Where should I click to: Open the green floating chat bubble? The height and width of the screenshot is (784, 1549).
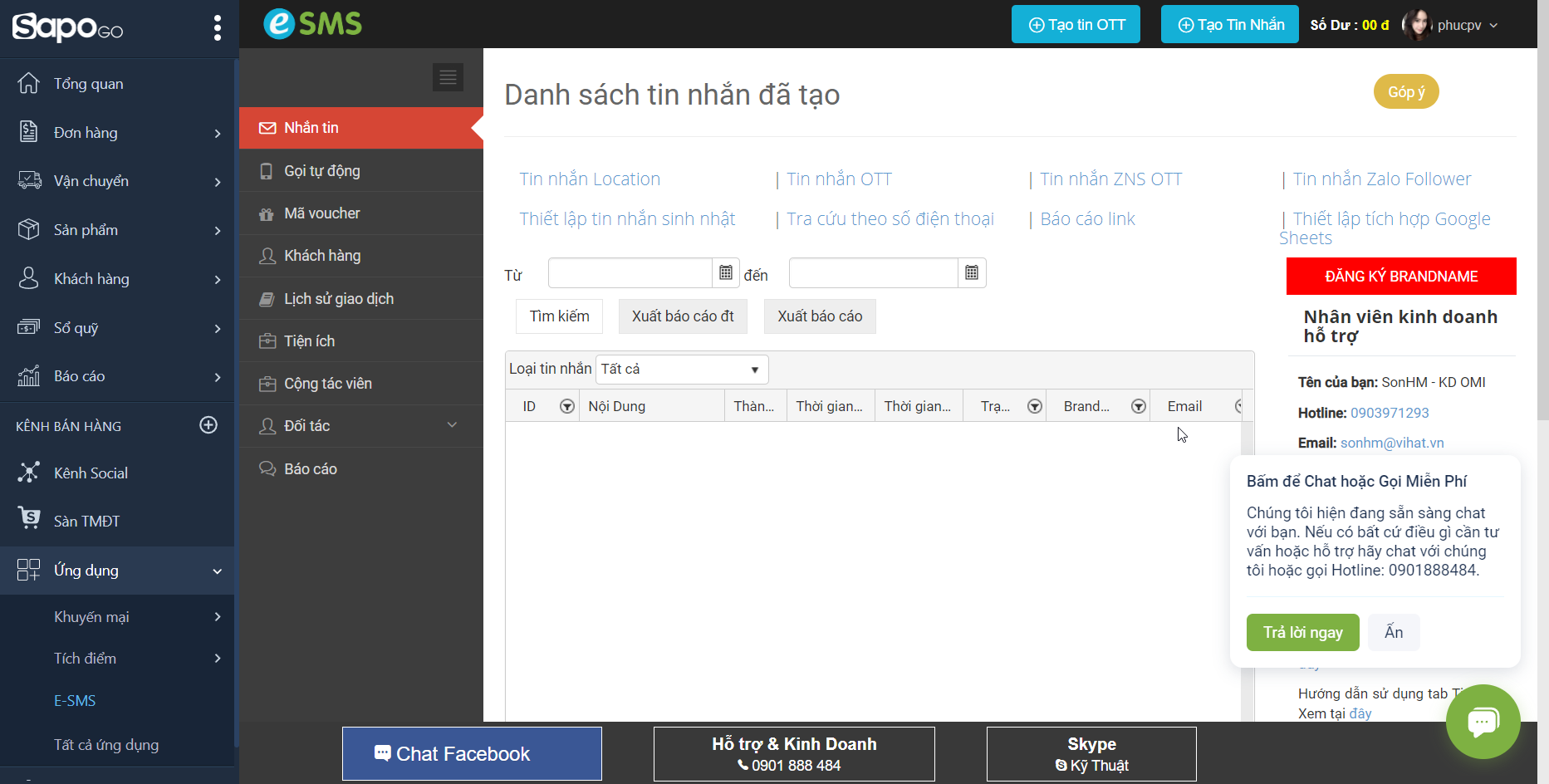(1483, 721)
